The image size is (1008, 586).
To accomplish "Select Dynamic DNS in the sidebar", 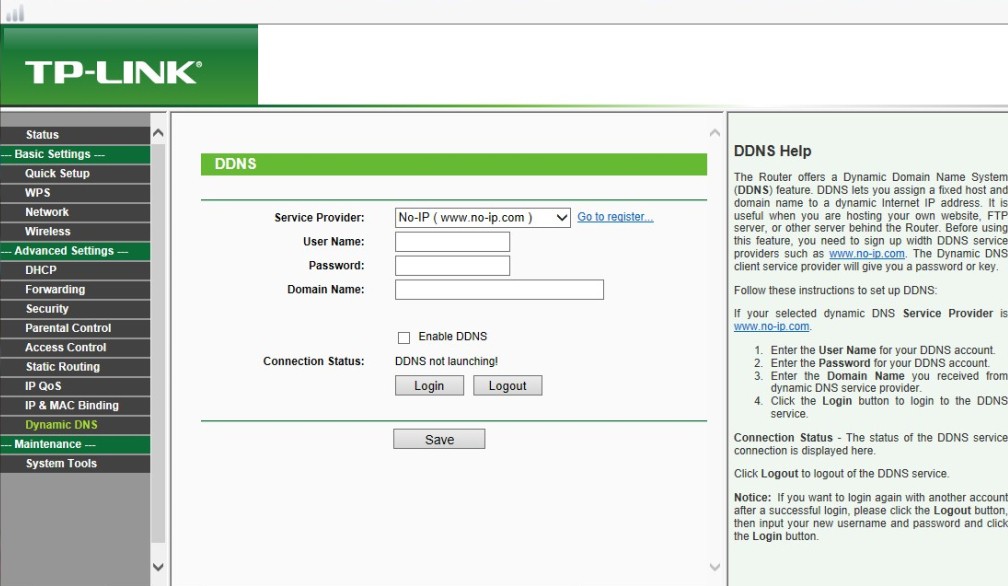I will point(75,425).
